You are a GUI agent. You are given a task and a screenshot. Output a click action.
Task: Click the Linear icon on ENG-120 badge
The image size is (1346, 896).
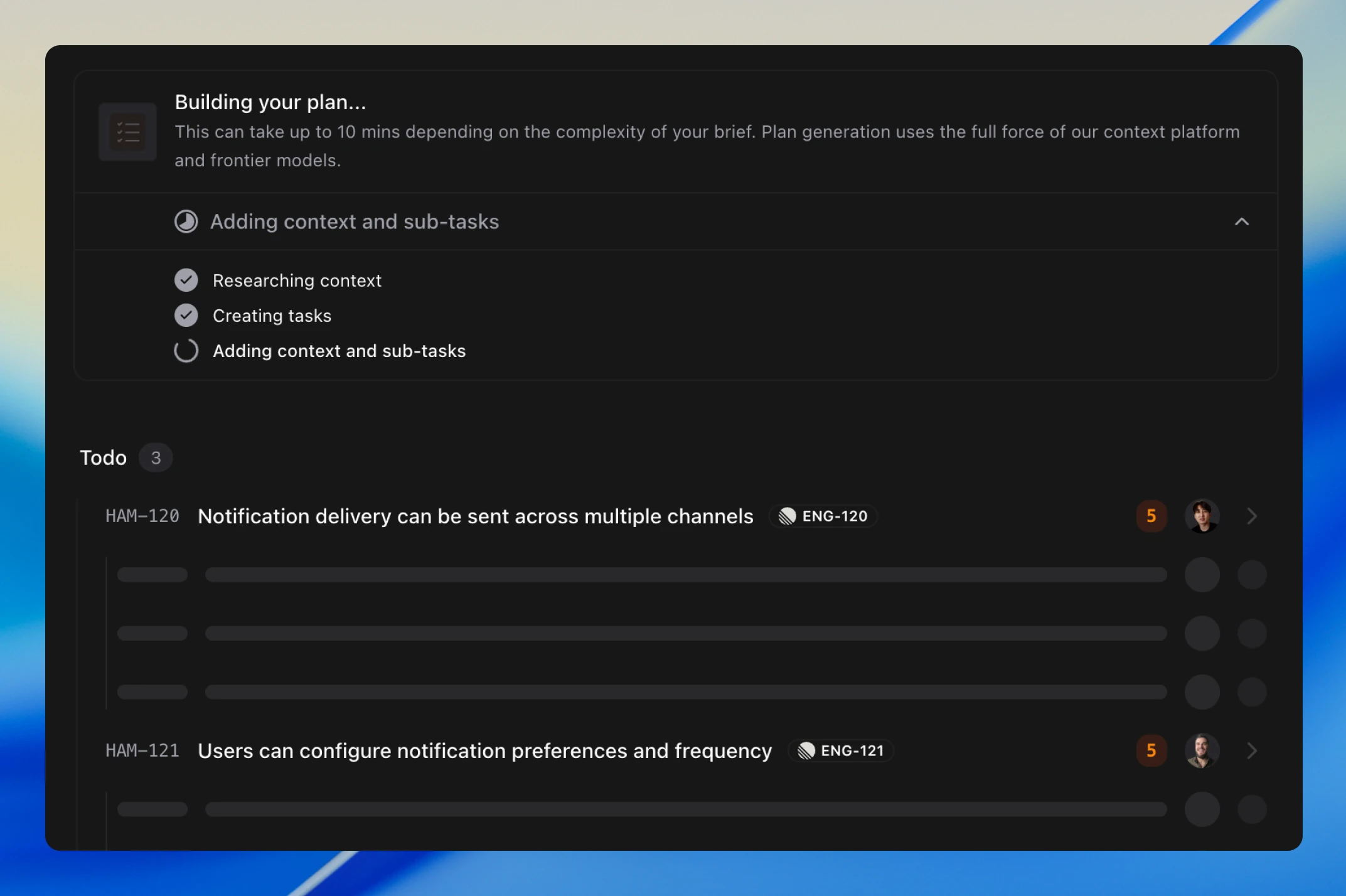(x=787, y=516)
